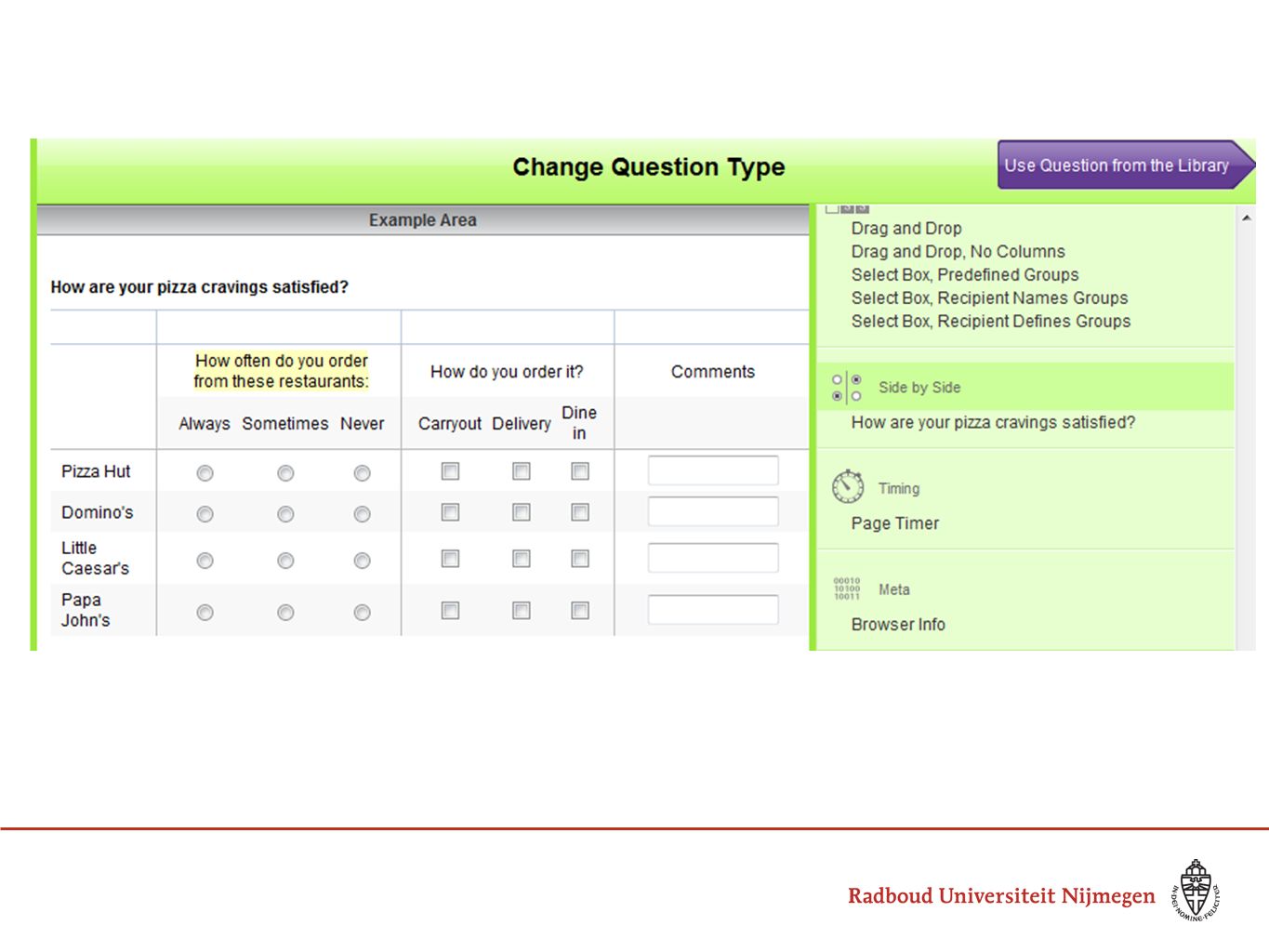Check Dine in for Little Caesar's
1269x952 pixels.
coord(580,559)
